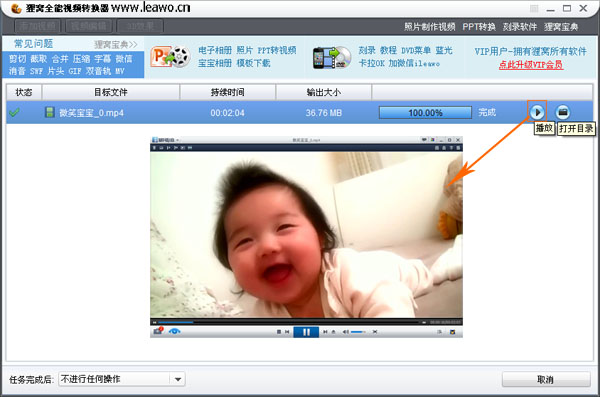Click the PowerPoint-to-video film reel icon
600x397 pixels.
coord(170,57)
